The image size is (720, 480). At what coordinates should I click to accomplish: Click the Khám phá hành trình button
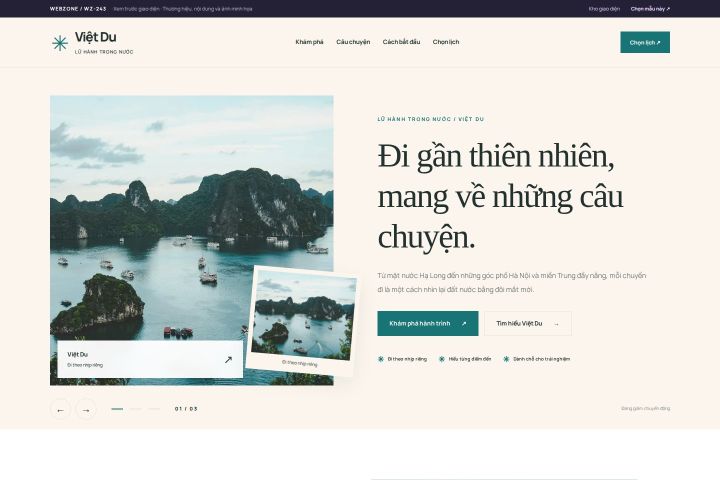pos(428,323)
